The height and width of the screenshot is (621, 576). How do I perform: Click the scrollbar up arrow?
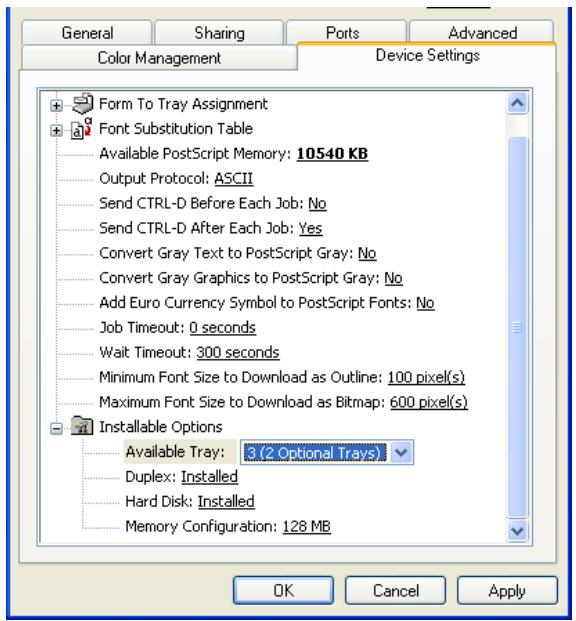tap(517, 104)
